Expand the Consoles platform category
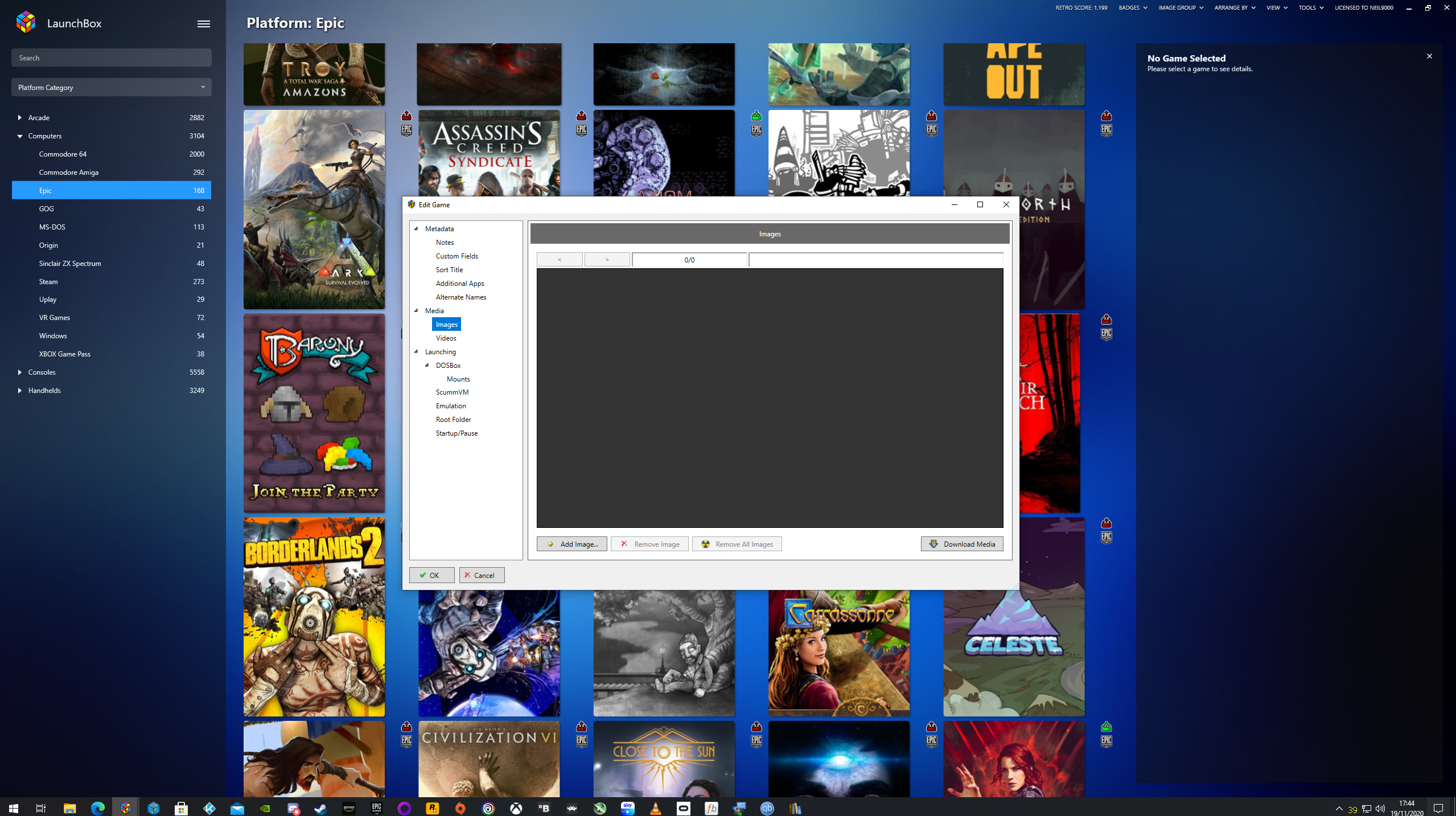 (19, 372)
